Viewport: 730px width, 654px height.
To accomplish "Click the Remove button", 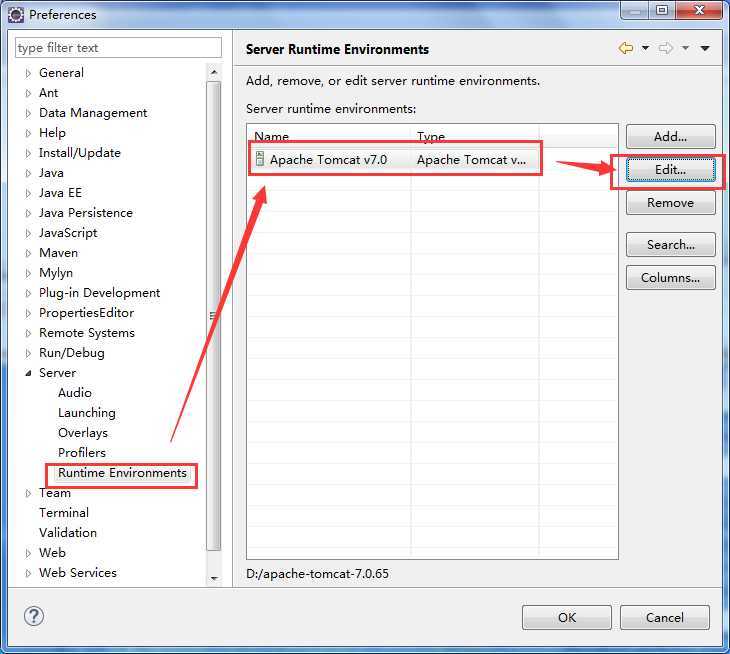I will pyautogui.click(x=670, y=202).
